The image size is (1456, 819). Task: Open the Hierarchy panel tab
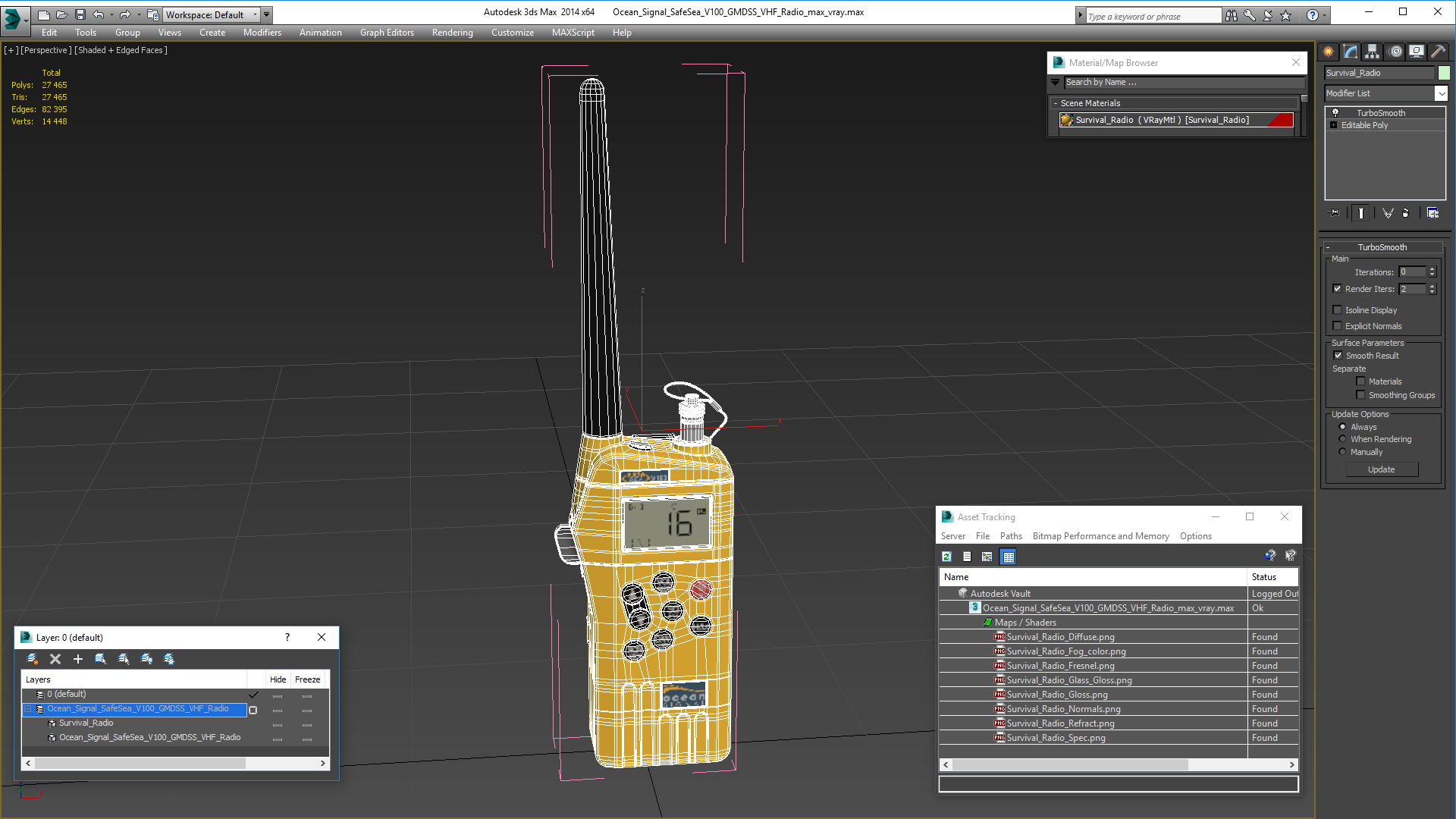[x=1372, y=52]
